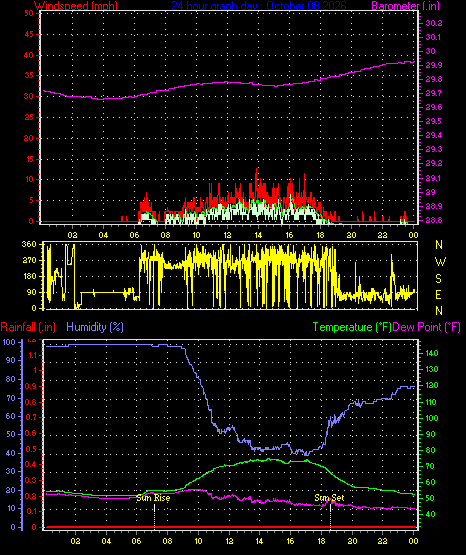Click the '40' windspeed axis value
This screenshot has height=555, width=466.
tap(29, 55)
